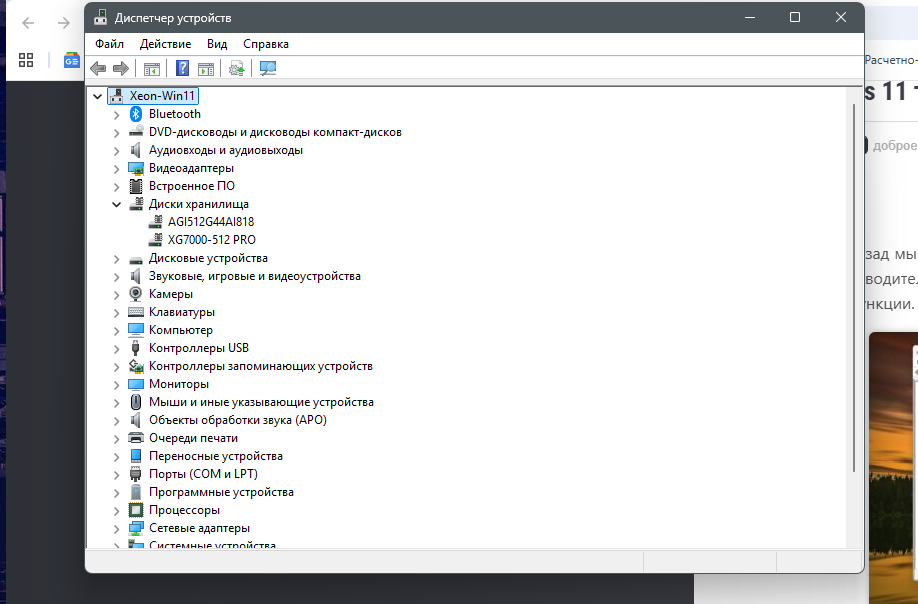Click the Порты (COM и LPT) connector icon
Image resolution: width=918 pixels, height=604 pixels.
pyautogui.click(x=136, y=474)
